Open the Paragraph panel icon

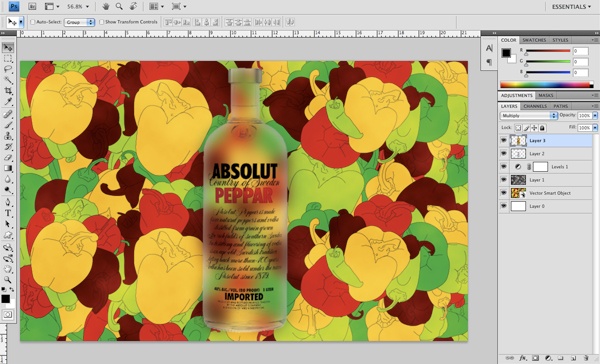[x=489, y=61]
